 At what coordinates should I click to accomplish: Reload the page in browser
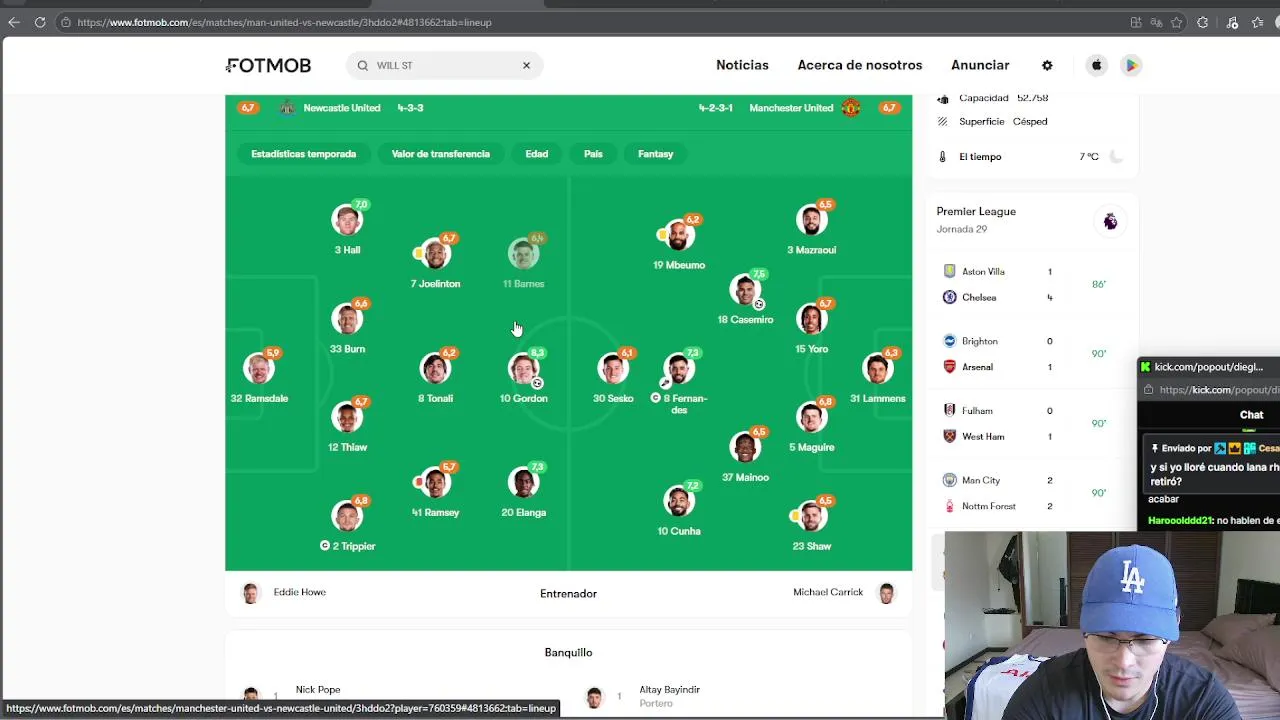point(40,22)
